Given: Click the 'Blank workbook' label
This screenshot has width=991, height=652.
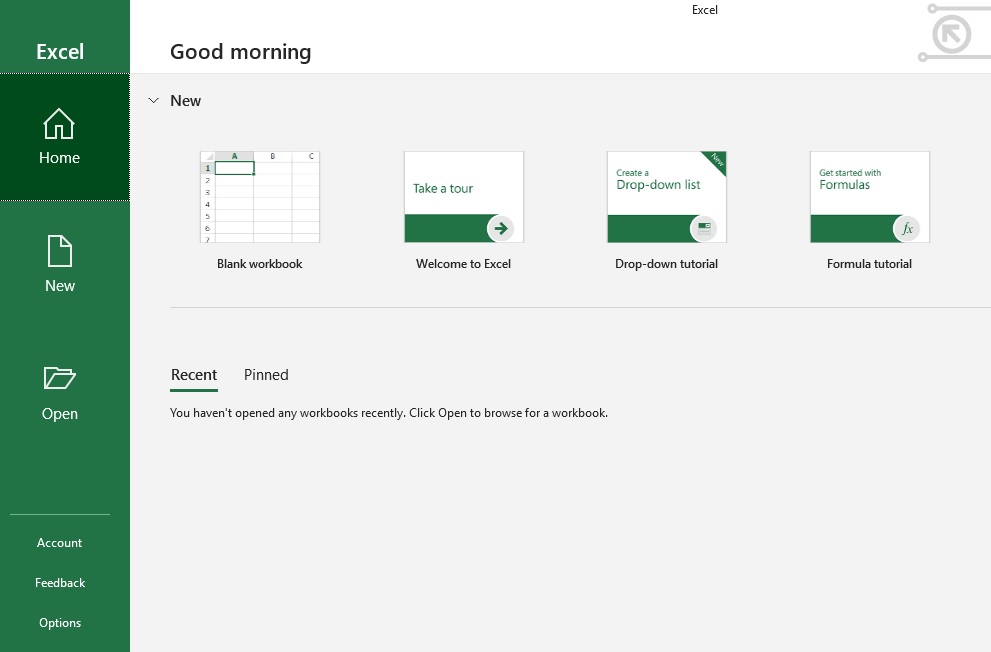Looking at the screenshot, I should click(x=260, y=264).
